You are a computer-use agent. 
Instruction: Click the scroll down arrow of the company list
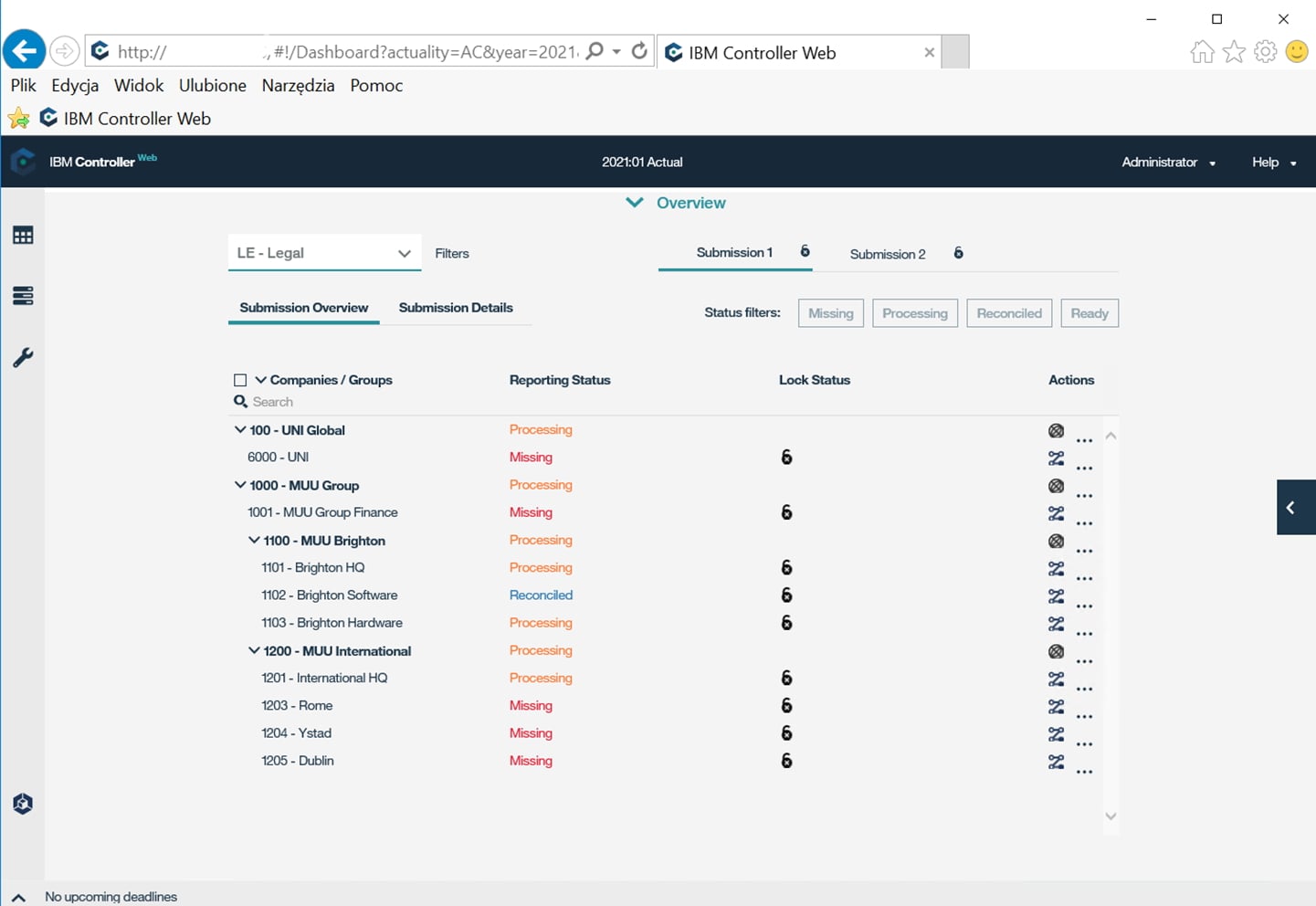(x=1111, y=816)
